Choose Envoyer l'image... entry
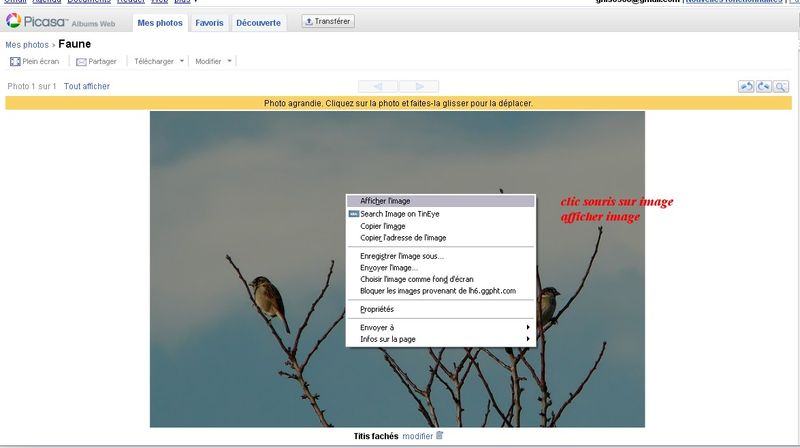This screenshot has width=800, height=448. click(x=441, y=267)
